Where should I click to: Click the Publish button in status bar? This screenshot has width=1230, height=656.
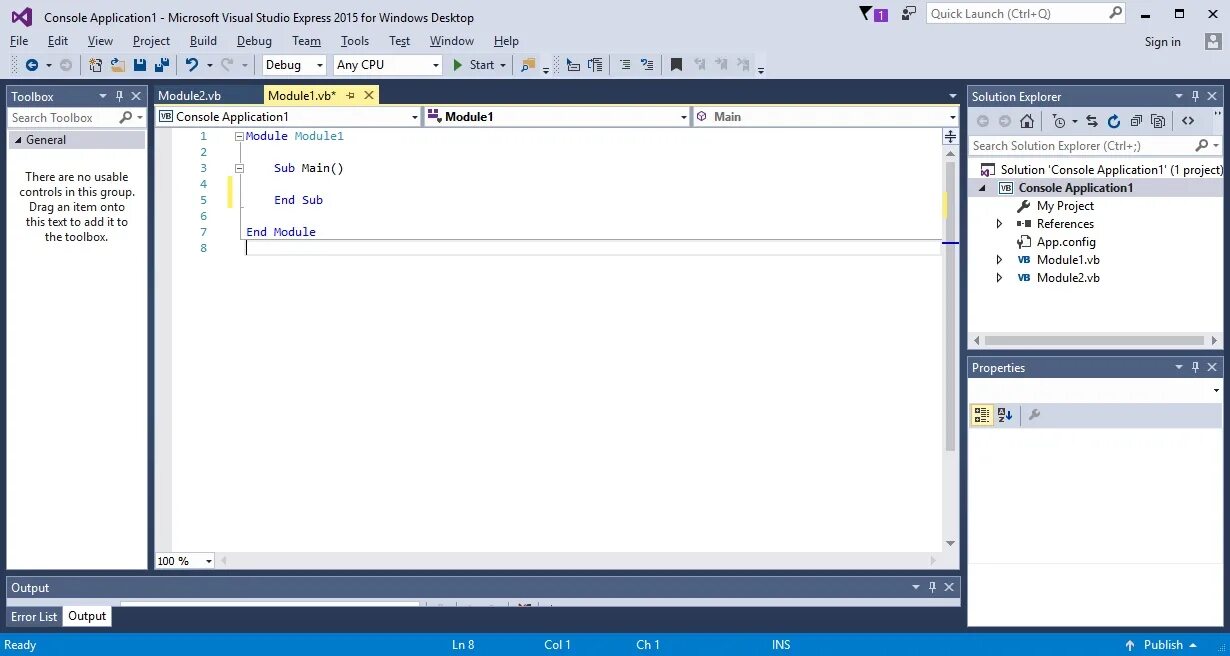1162,645
